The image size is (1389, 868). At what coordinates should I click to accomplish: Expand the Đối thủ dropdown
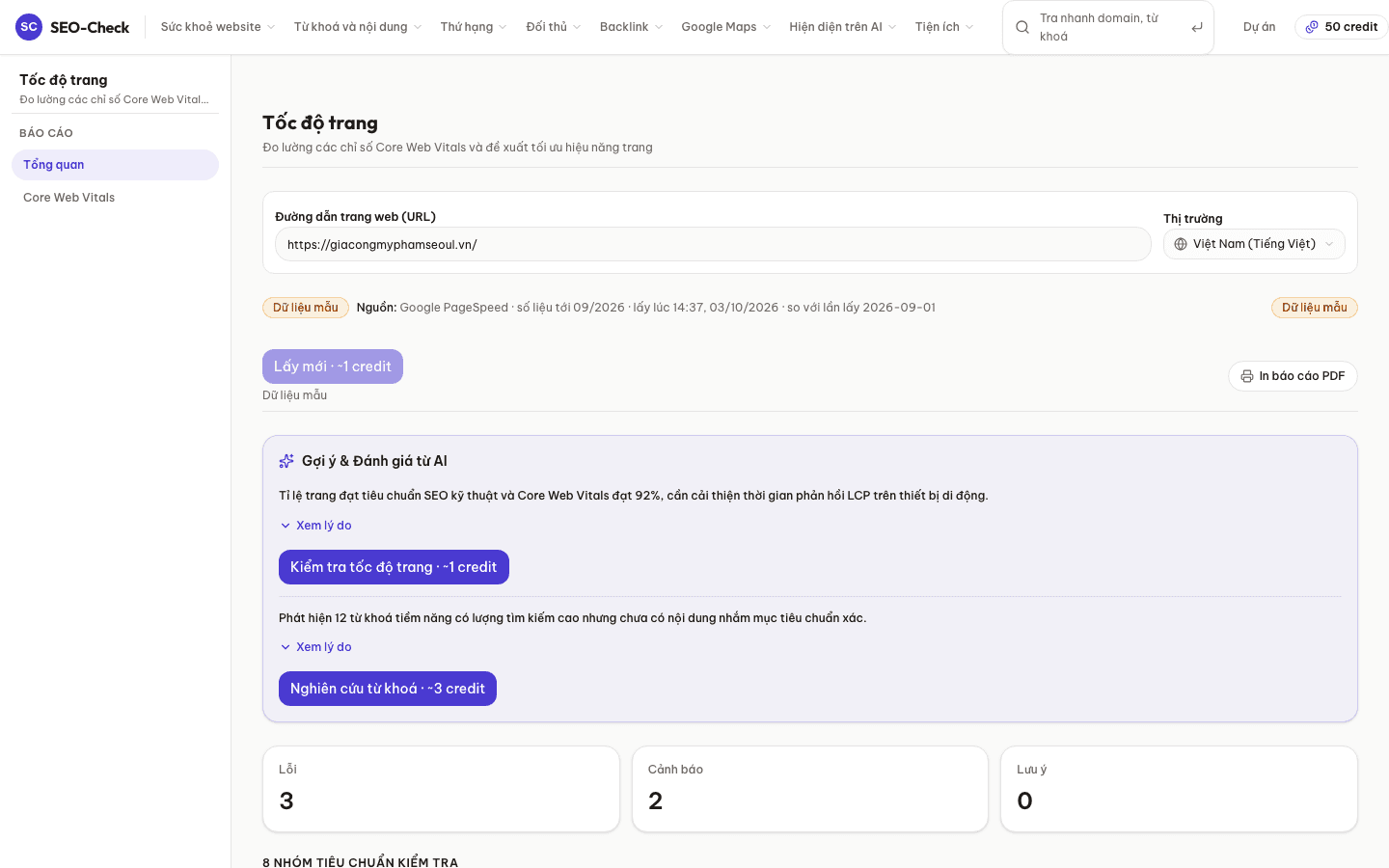coord(554,27)
